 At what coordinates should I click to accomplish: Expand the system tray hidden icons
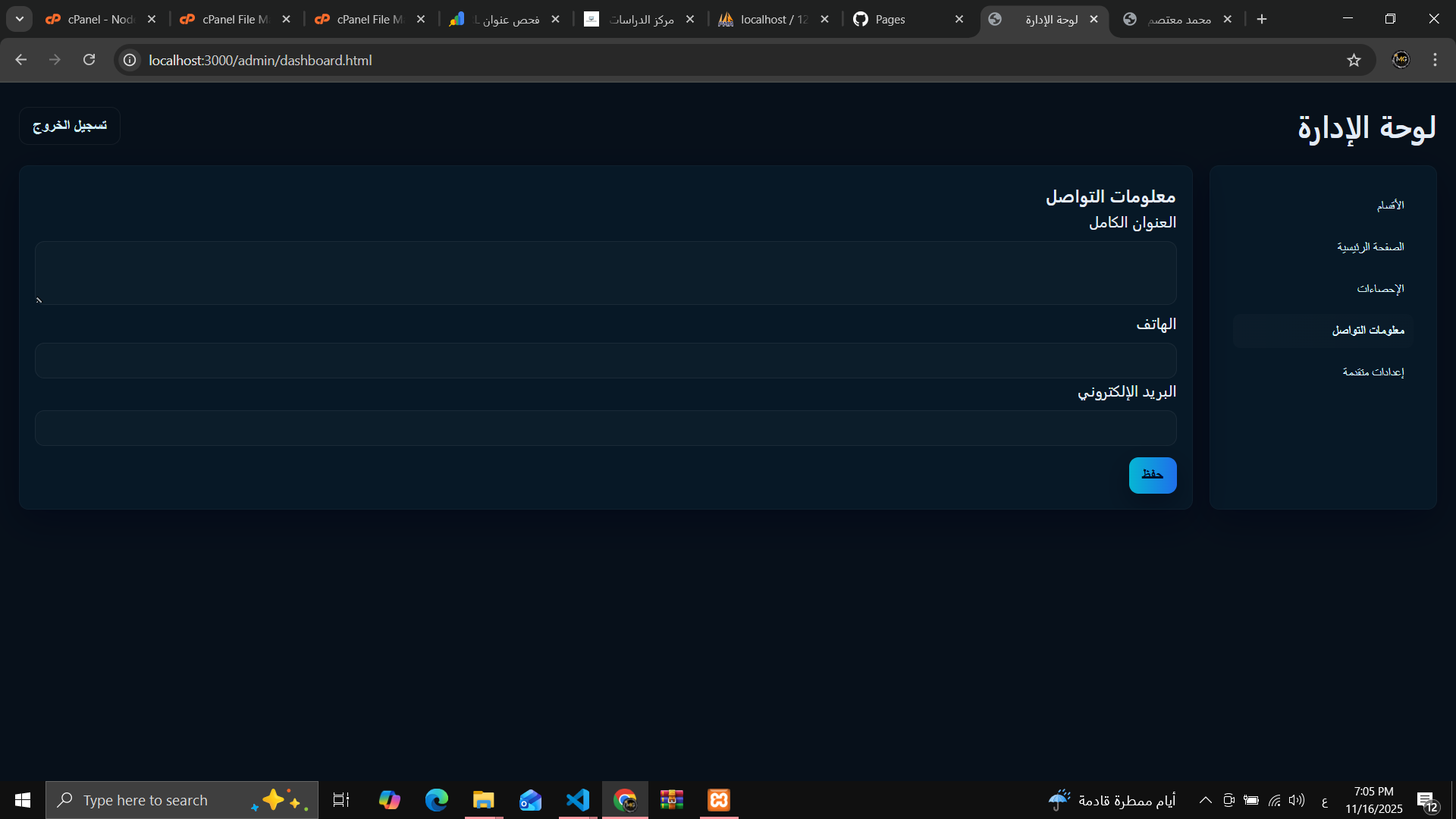click(1205, 800)
